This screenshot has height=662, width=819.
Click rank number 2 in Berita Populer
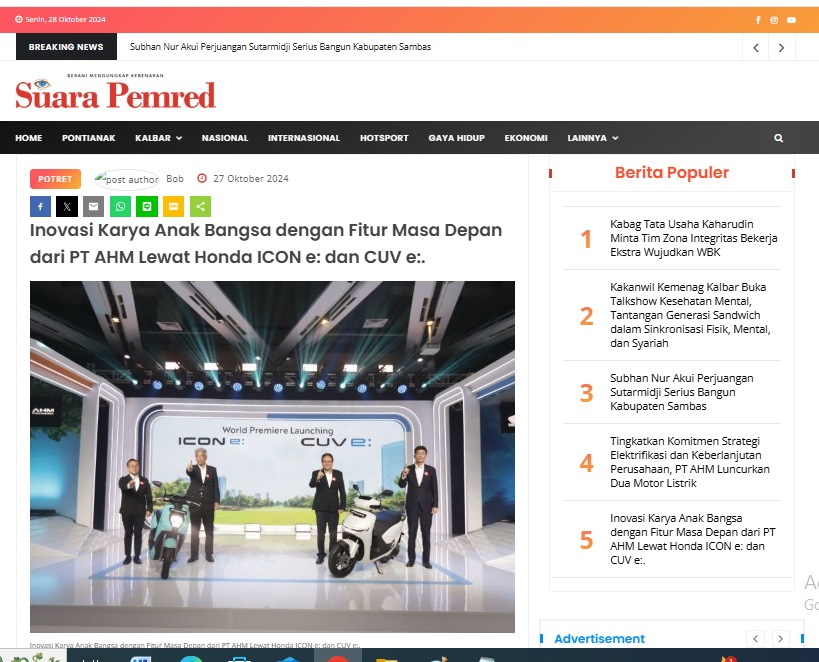pyautogui.click(x=586, y=316)
